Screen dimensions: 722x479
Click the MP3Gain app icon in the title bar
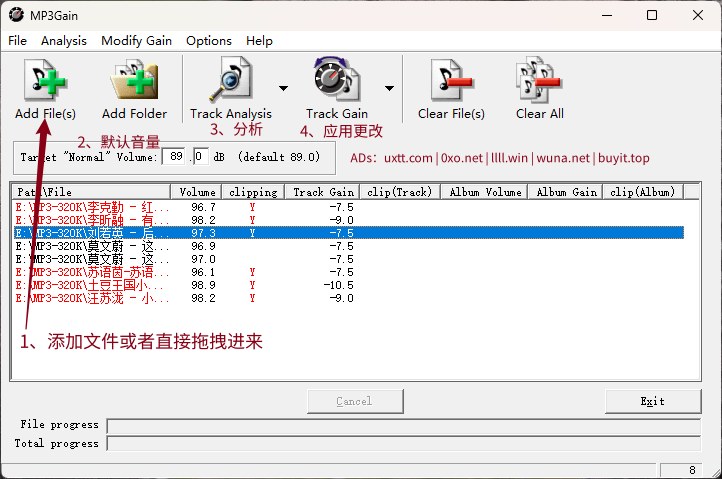click(17, 15)
